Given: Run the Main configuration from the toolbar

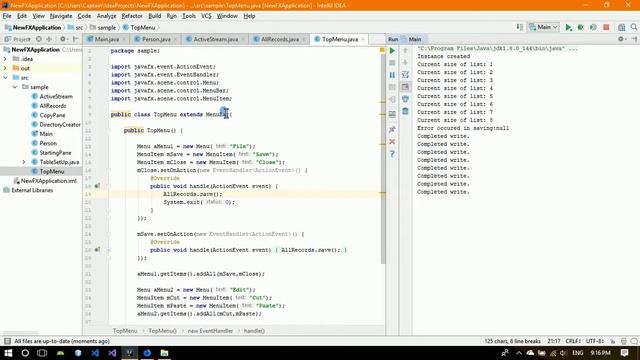Looking at the screenshot, I should click(x=568, y=27).
